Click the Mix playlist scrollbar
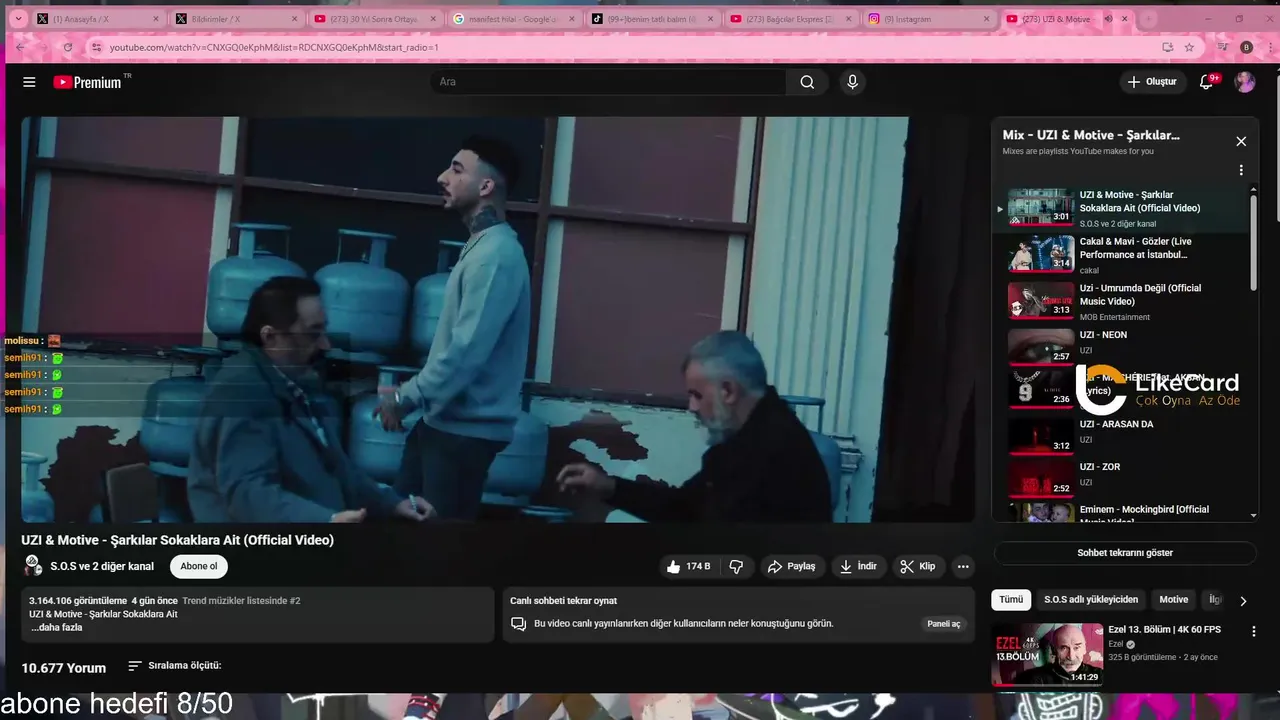 pos(1254,241)
